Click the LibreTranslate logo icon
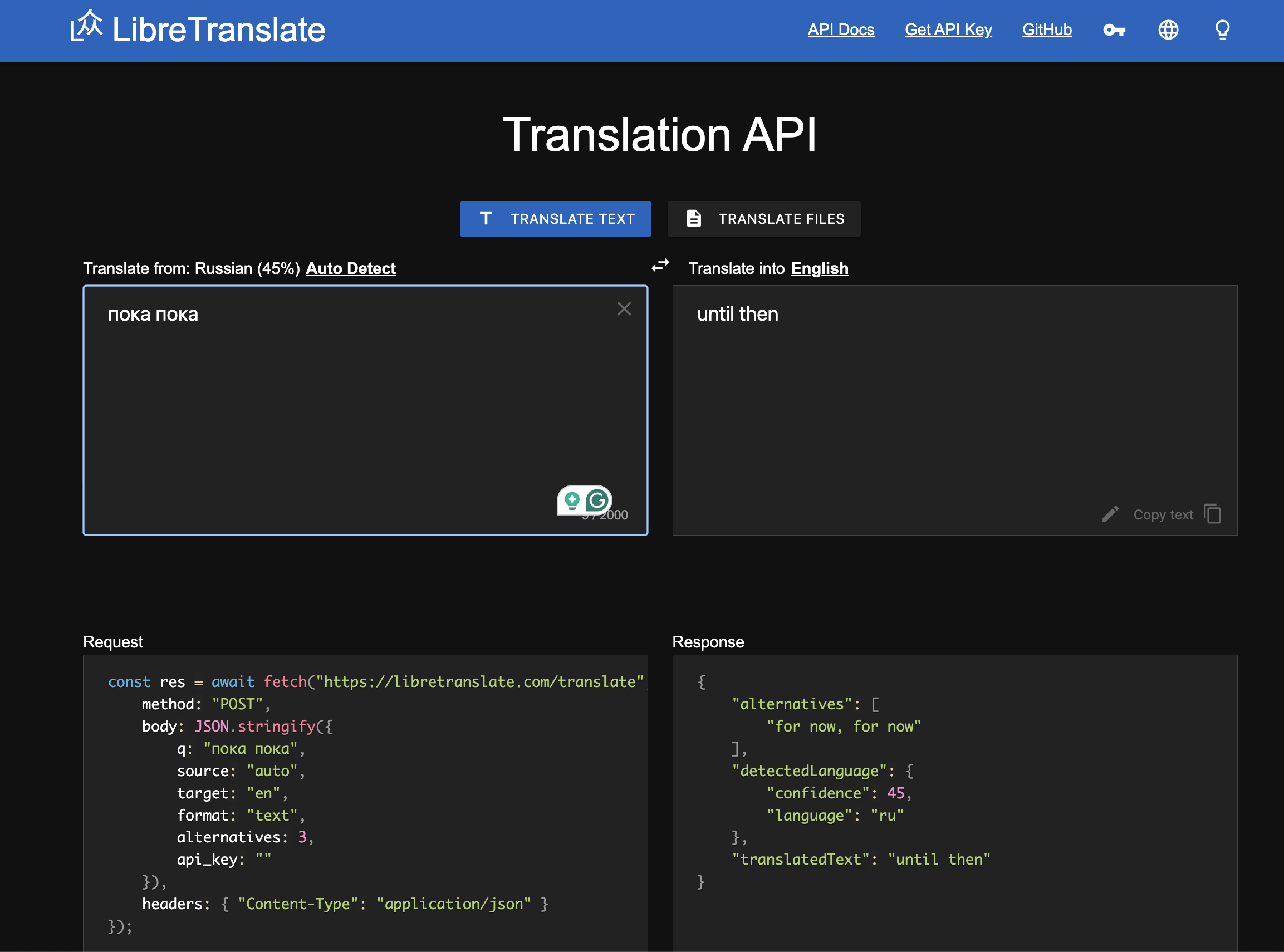The image size is (1284, 952). (x=86, y=27)
